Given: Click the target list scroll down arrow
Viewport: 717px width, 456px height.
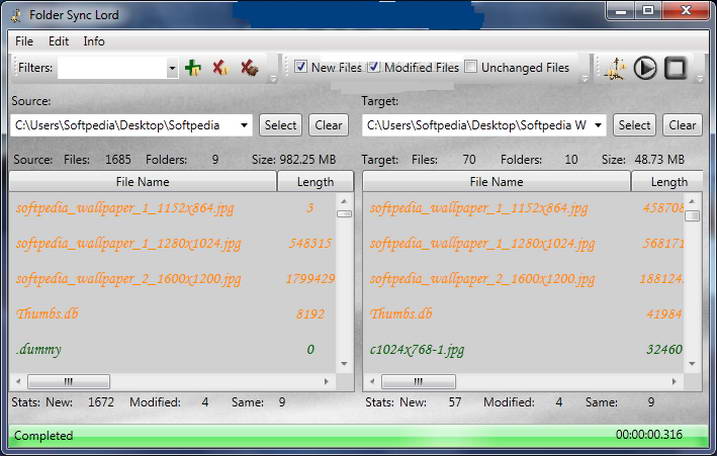Looking at the screenshot, I should 692,364.
